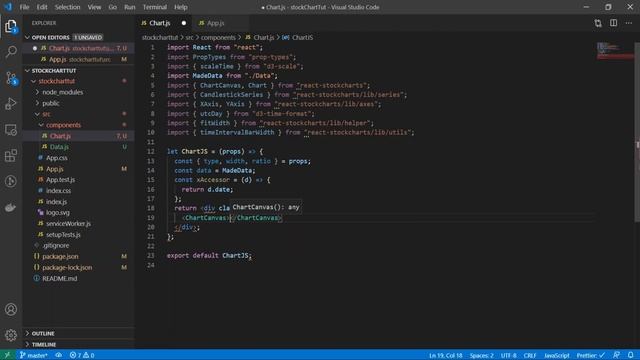Open the Manage gear settings menu
Screen dimensions: 640x360
point(11,335)
